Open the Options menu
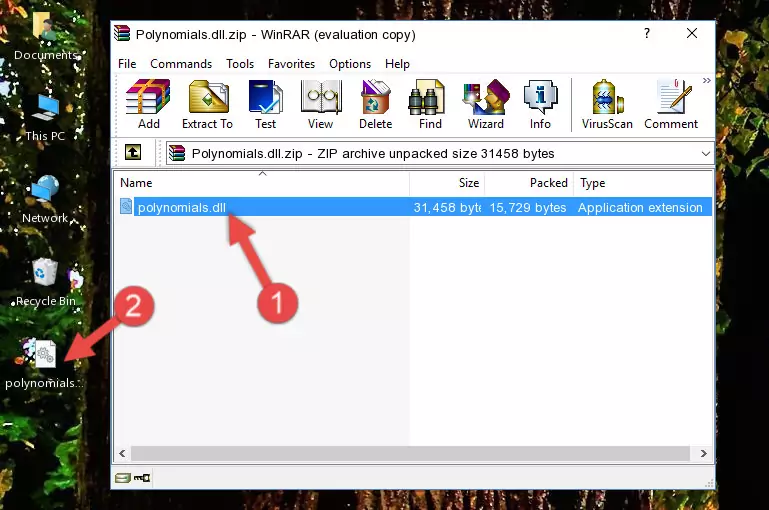This screenshot has width=769, height=510. pos(350,64)
